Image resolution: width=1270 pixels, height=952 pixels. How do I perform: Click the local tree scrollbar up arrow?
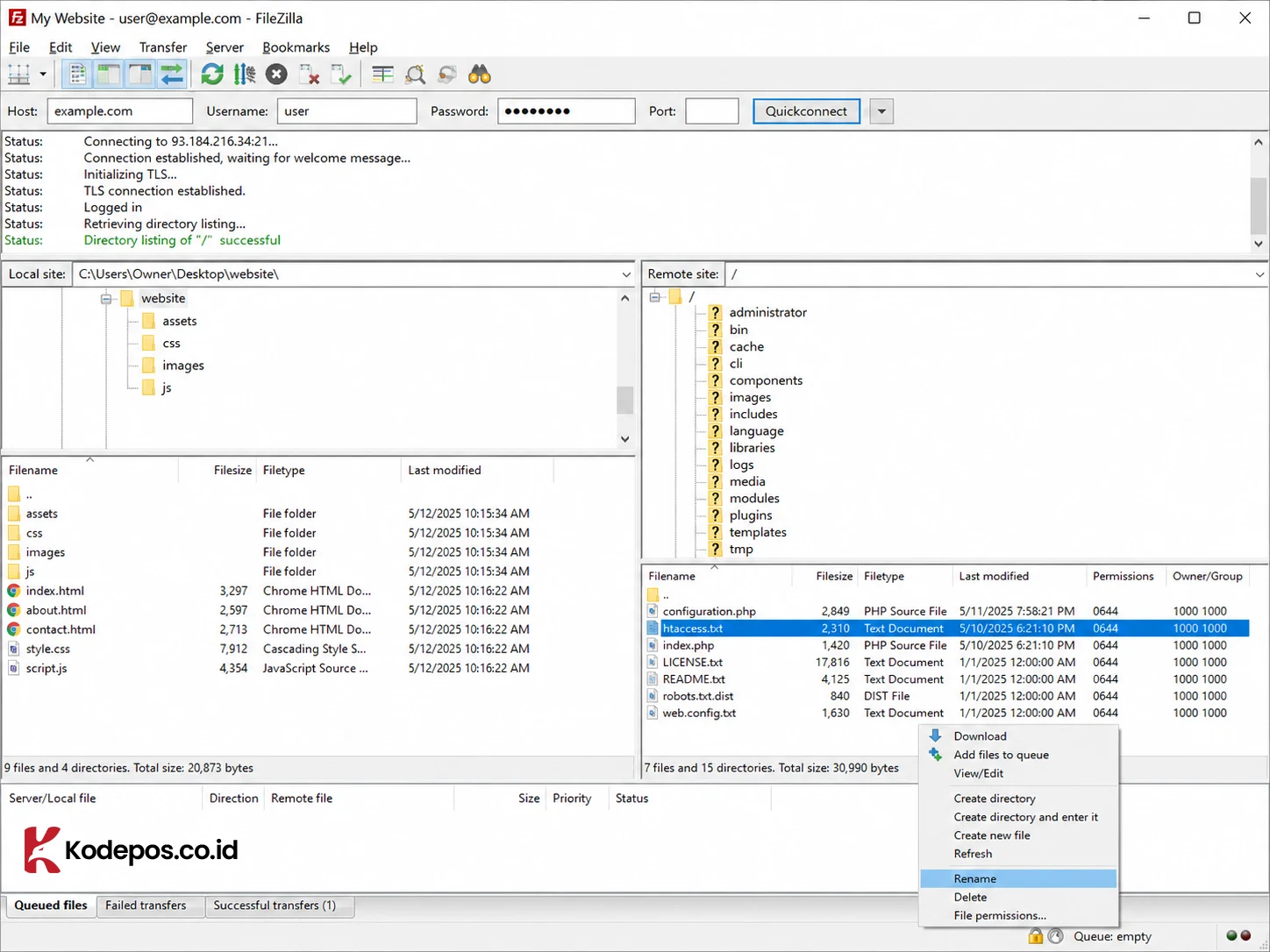tap(624, 298)
